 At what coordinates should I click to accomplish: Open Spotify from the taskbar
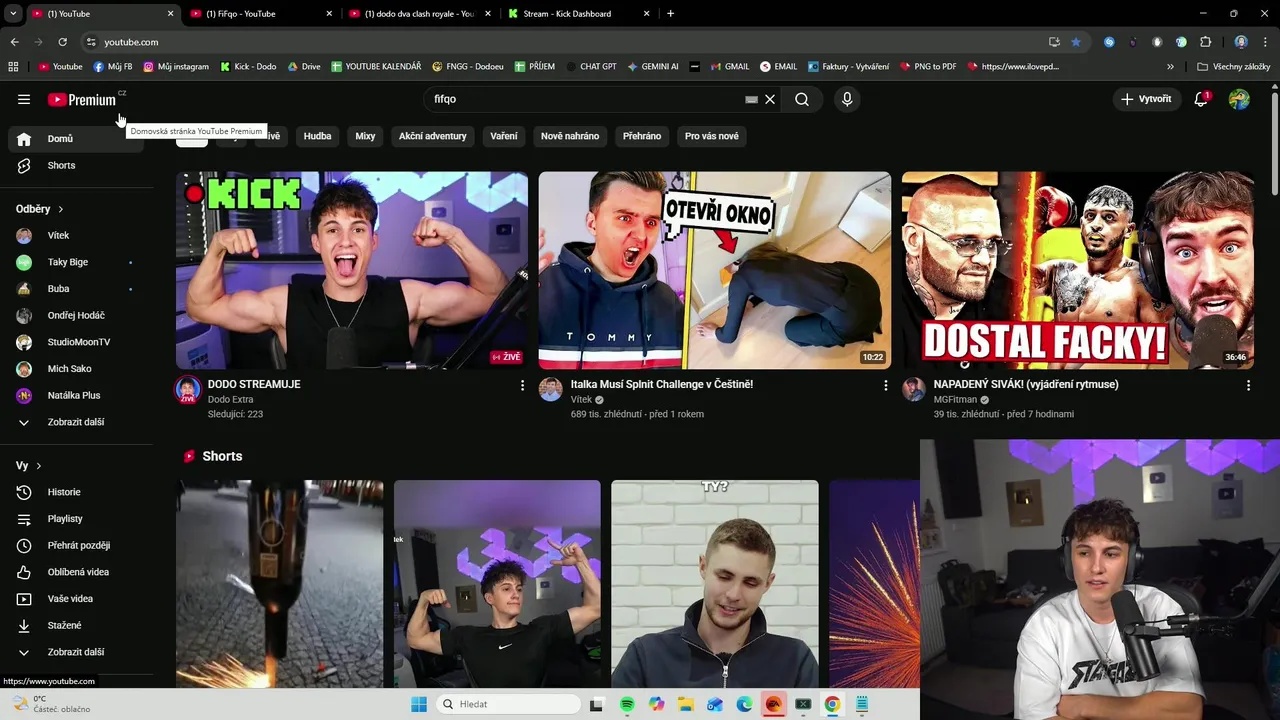(627, 704)
